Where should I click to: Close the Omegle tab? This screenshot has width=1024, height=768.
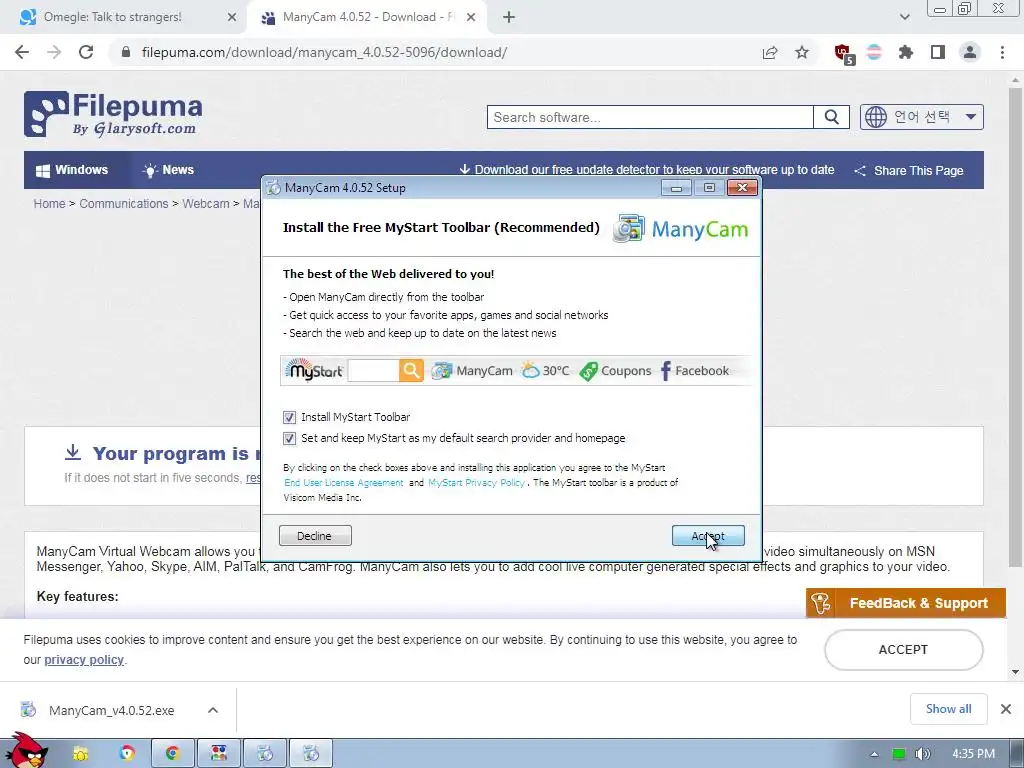point(232,17)
